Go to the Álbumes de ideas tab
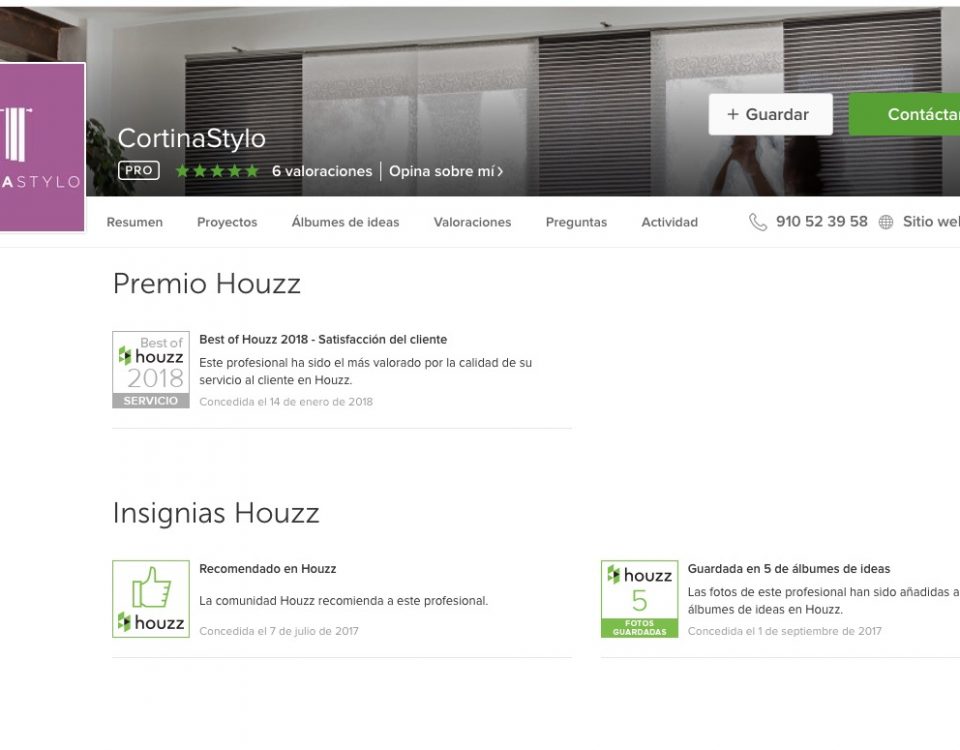The height and width of the screenshot is (750, 960). 345,222
